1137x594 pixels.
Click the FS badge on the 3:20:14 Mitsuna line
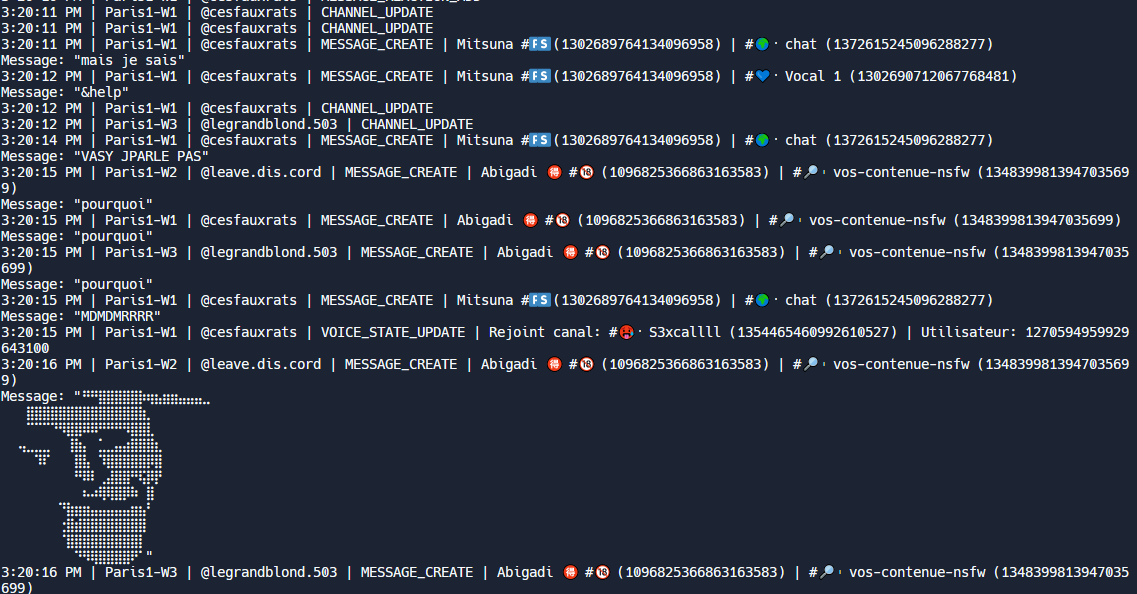(540, 141)
